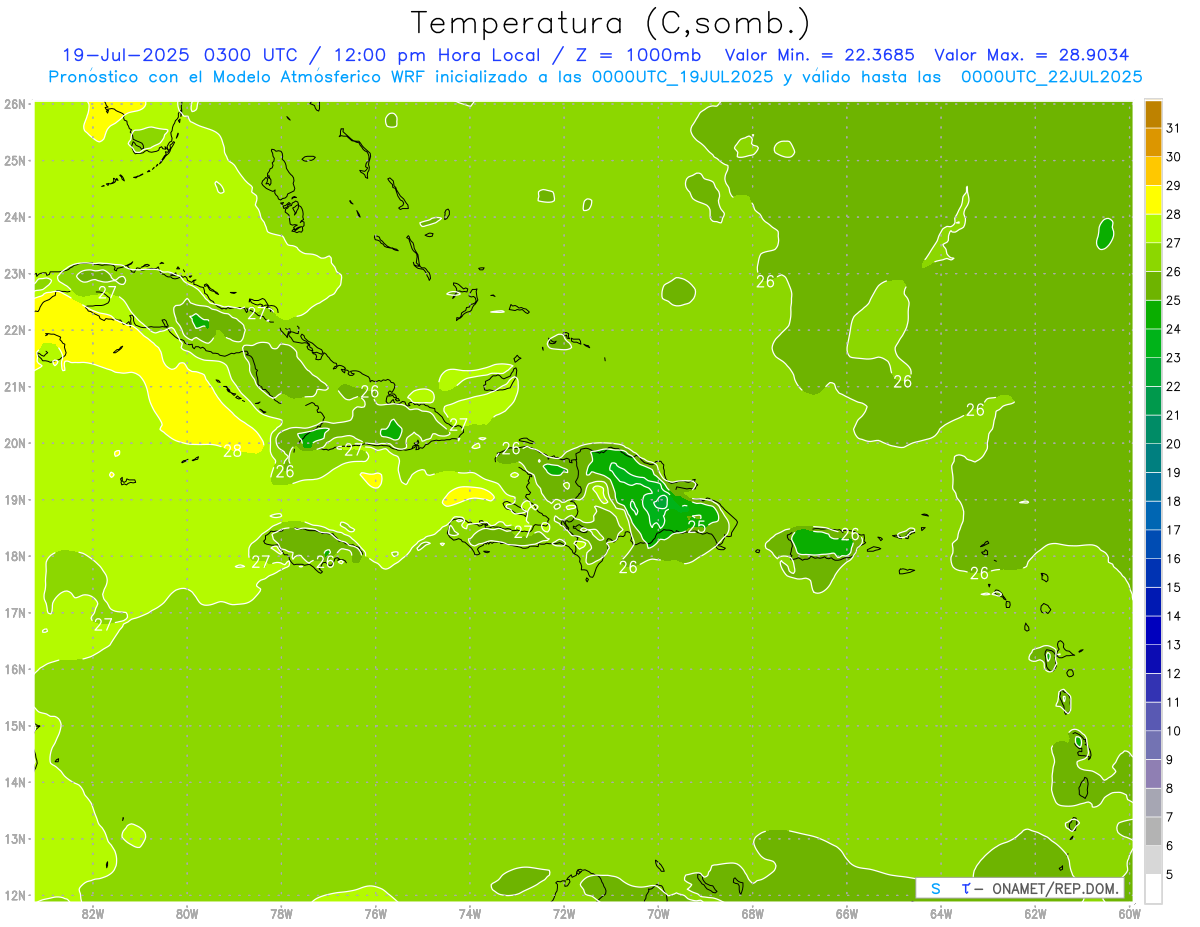Click the "82W" longitude axis label
Viewport: 1200px width, 927px height.
click(x=93, y=913)
